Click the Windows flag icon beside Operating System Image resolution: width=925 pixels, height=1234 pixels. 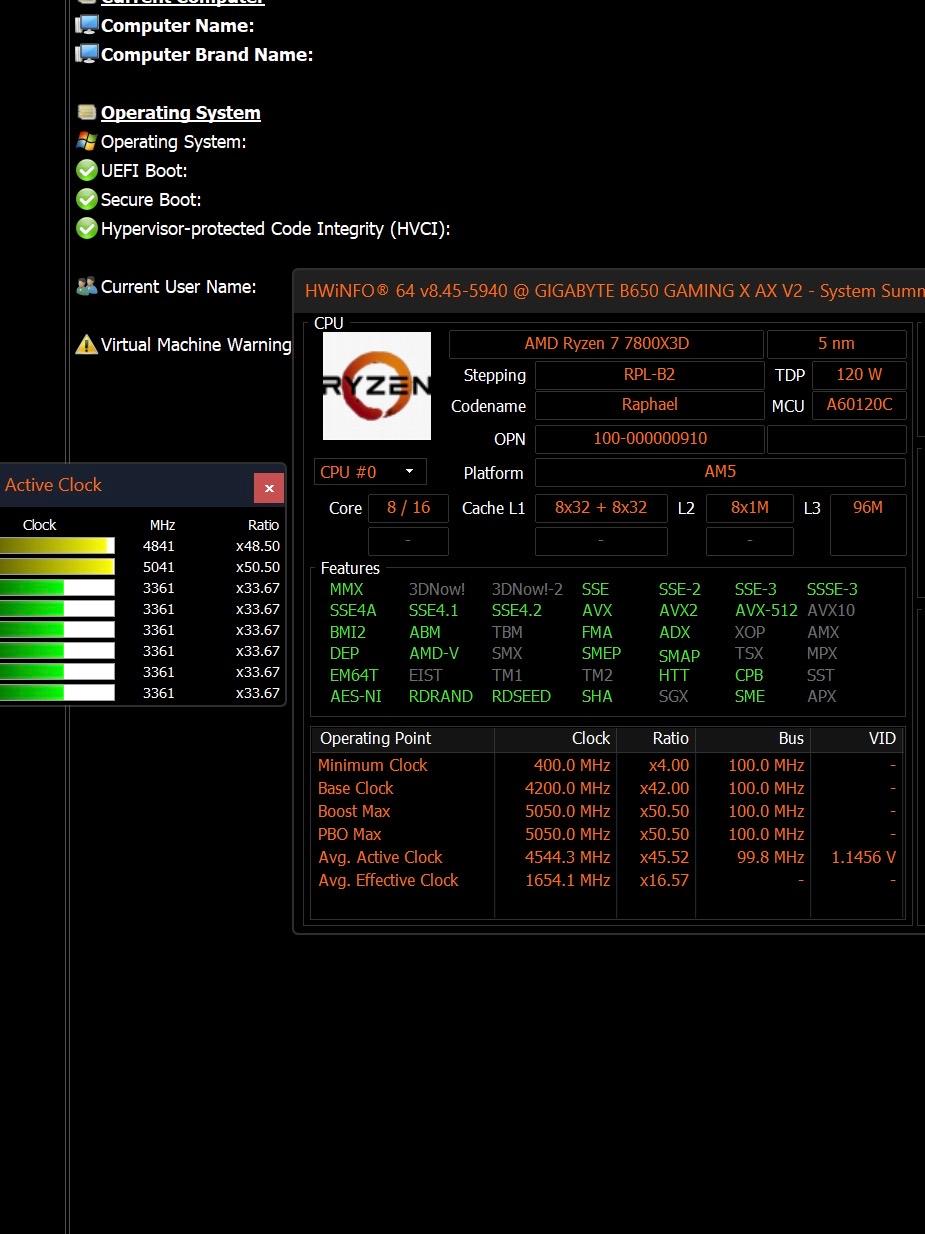pyautogui.click(x=87, y=141)
